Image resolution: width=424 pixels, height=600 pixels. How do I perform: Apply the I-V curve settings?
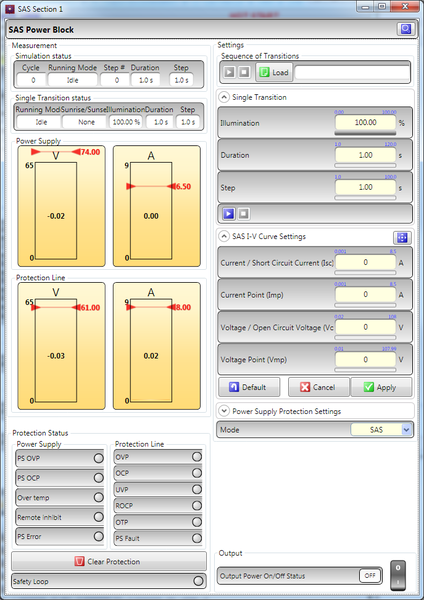[381, 387]
